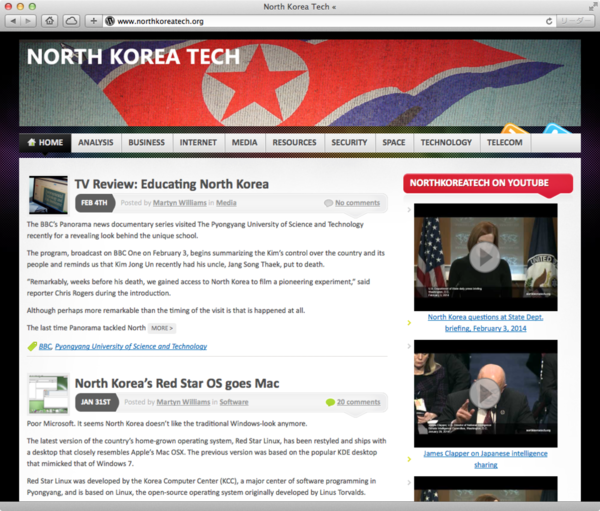Screen dimensions: 600x511
Task: Open the RESOURCES menu item
Action: click(x=295, y=143)
